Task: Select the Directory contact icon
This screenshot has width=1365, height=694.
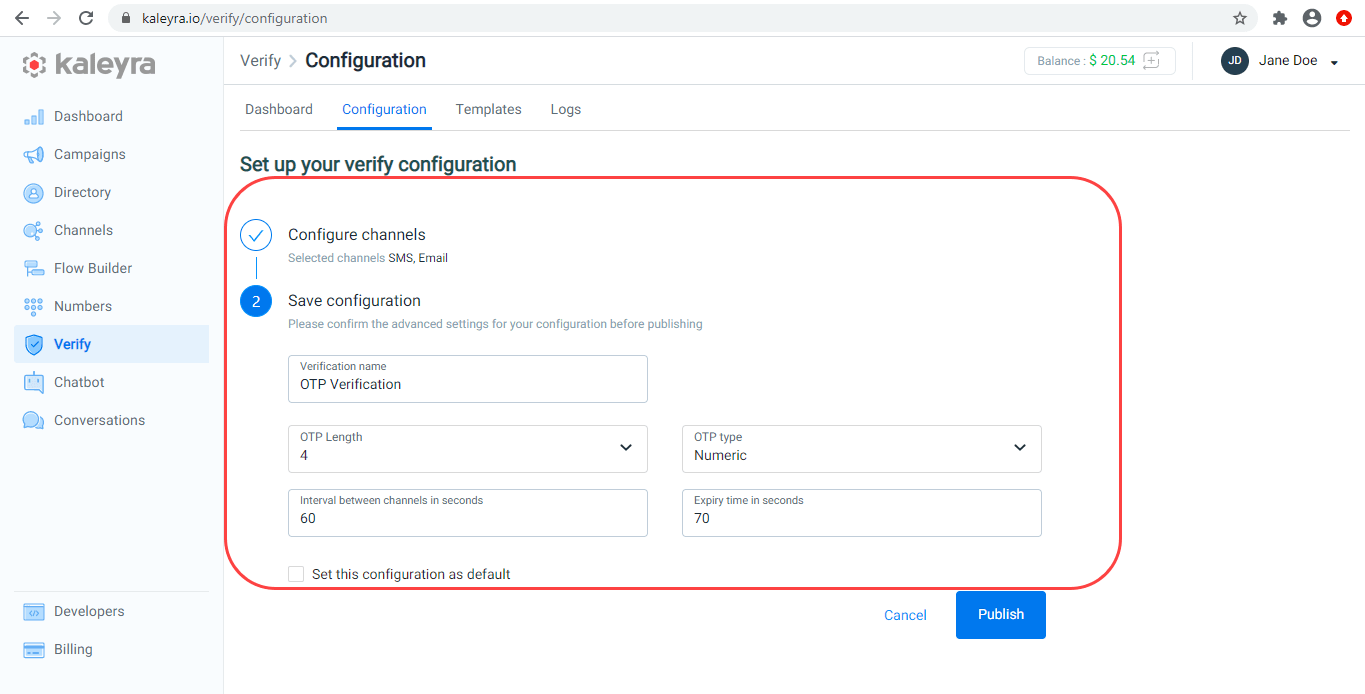Action: [x=34, y=193]
